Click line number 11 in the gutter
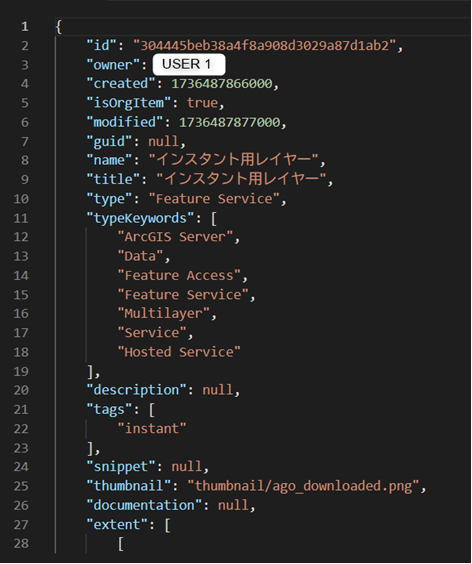The image size is (472, 564). coord(21,218)
